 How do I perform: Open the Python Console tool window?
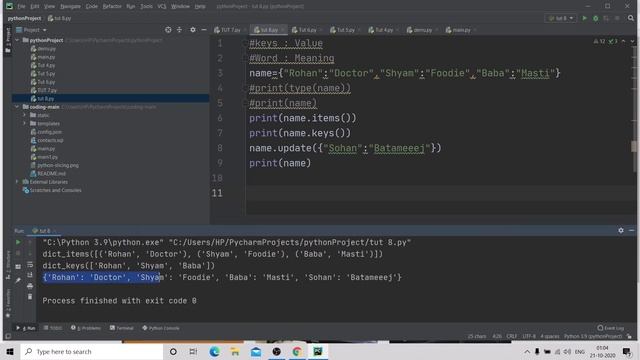tap(161, 328)
